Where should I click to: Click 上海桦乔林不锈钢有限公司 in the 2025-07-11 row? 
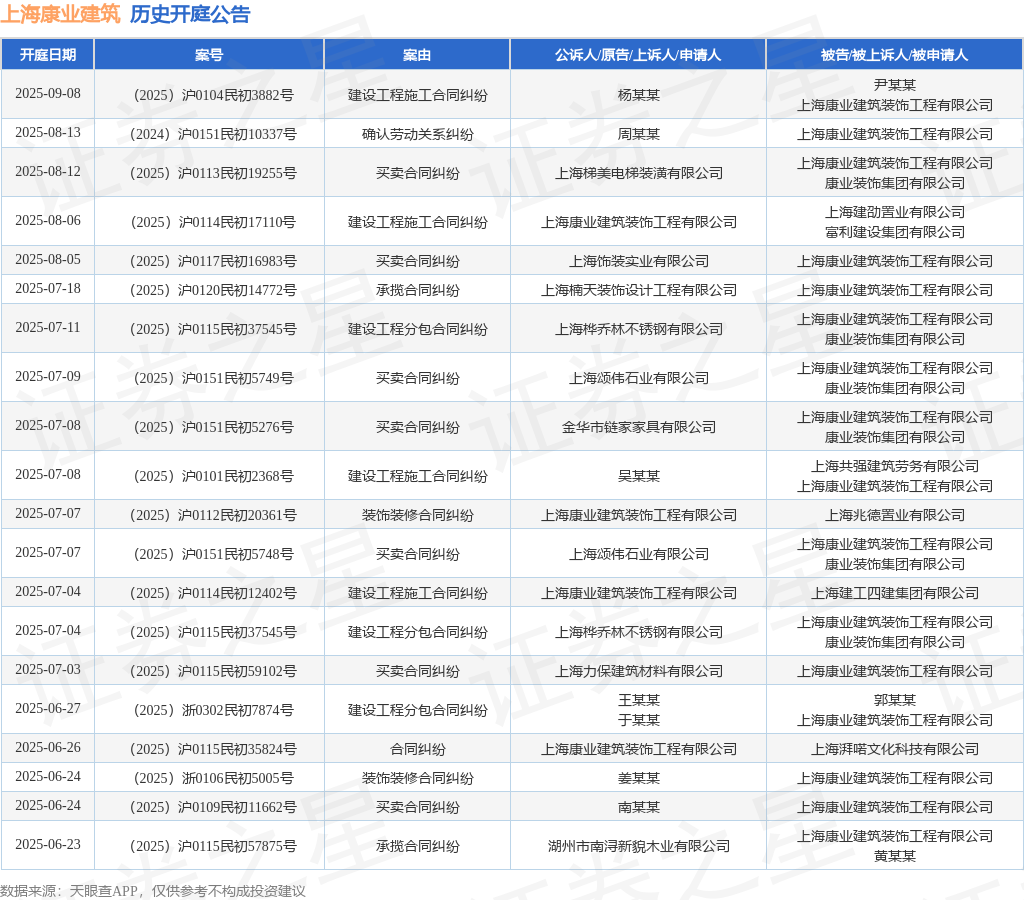pyautogui.click(x=639, y=329)
